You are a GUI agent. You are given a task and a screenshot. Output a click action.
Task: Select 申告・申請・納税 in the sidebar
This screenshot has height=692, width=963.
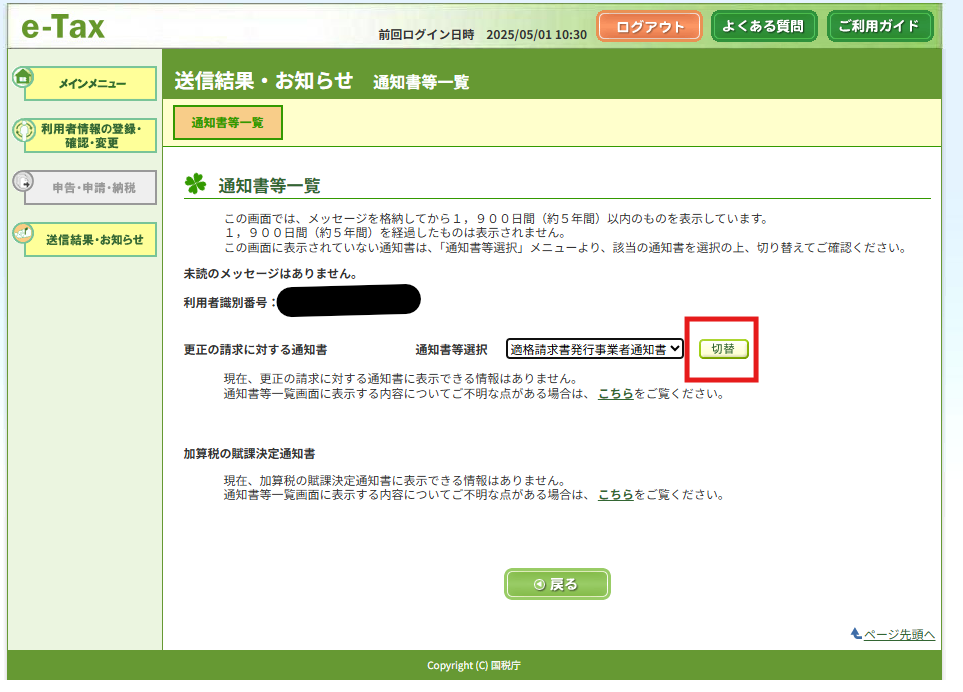tap(90, 188)
